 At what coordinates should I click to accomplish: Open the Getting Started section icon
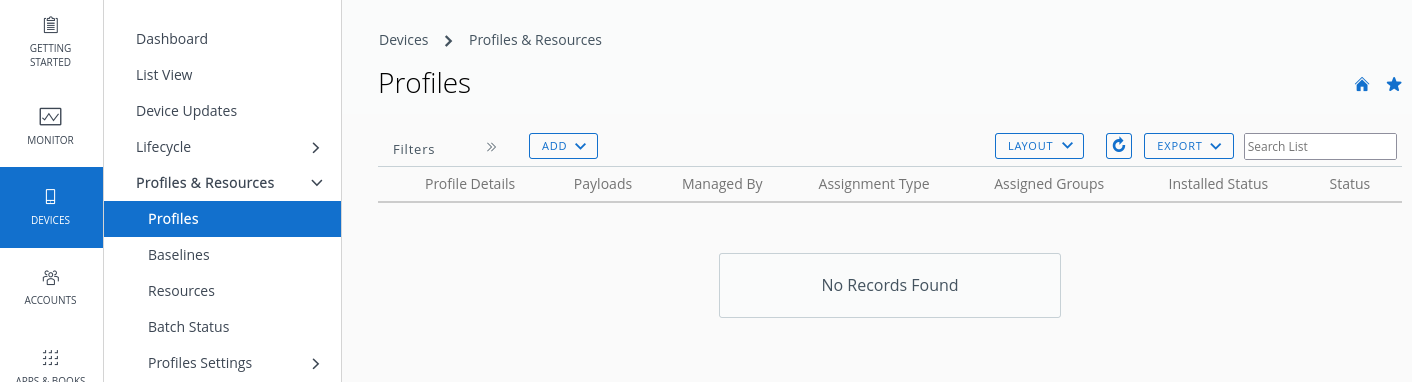tap(50, 25)
